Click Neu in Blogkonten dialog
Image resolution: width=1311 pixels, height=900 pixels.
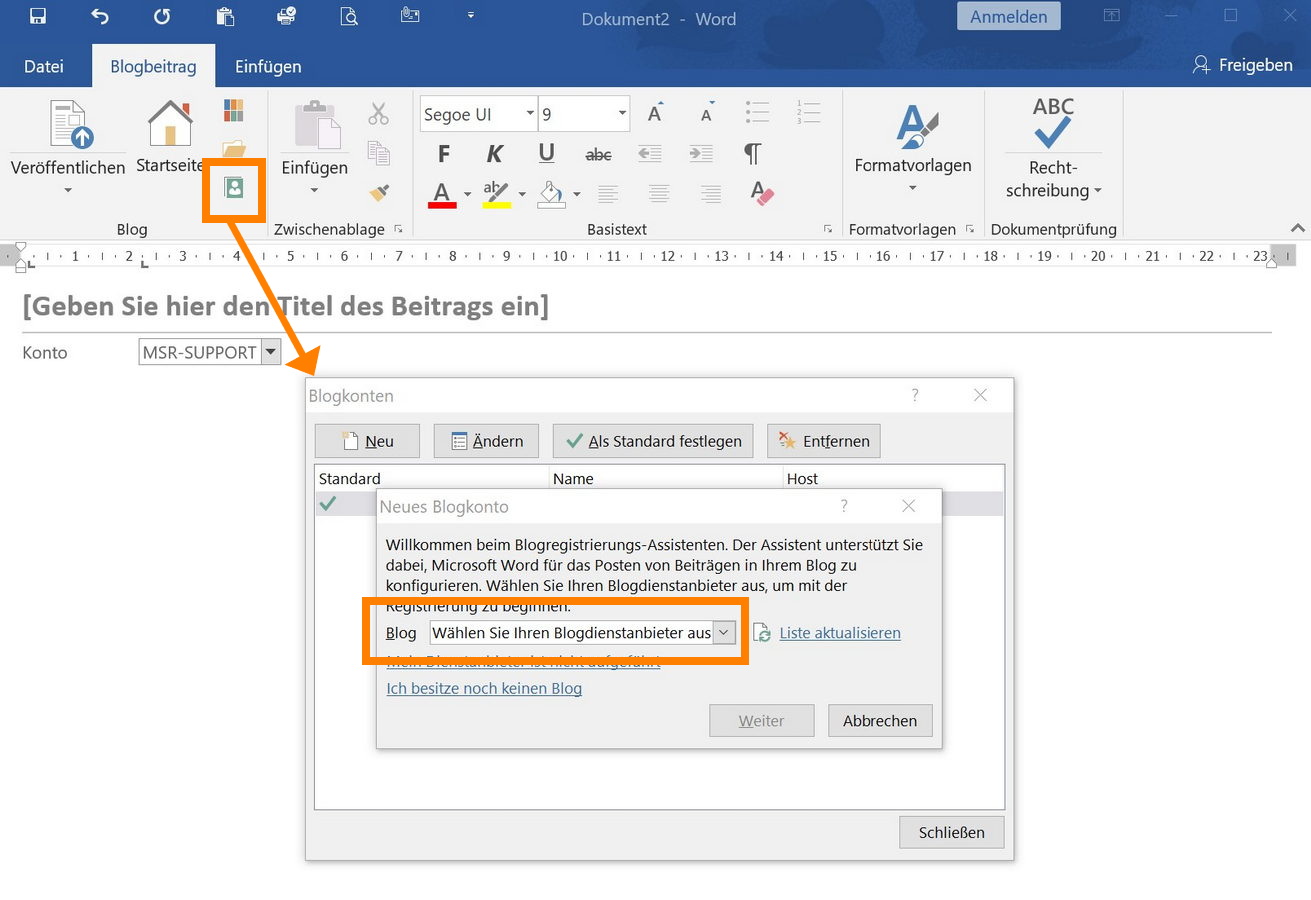tap(367, 441)
